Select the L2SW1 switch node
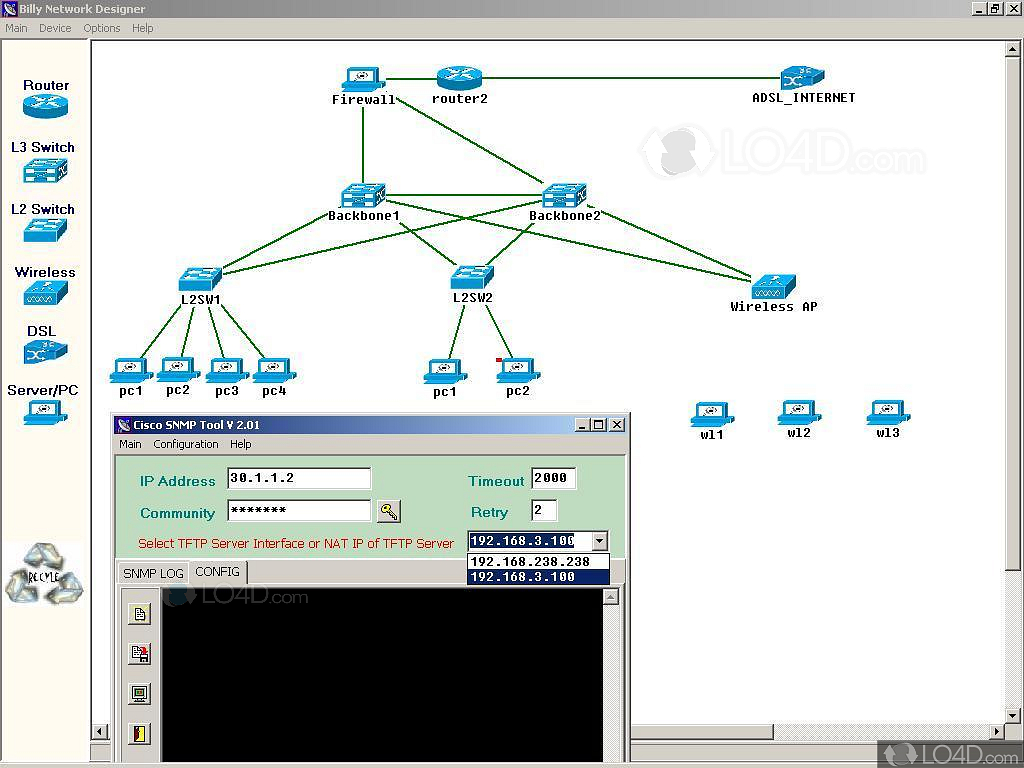Image resolution: width=1024 pixels, height=768 pixels. point(200,279)
